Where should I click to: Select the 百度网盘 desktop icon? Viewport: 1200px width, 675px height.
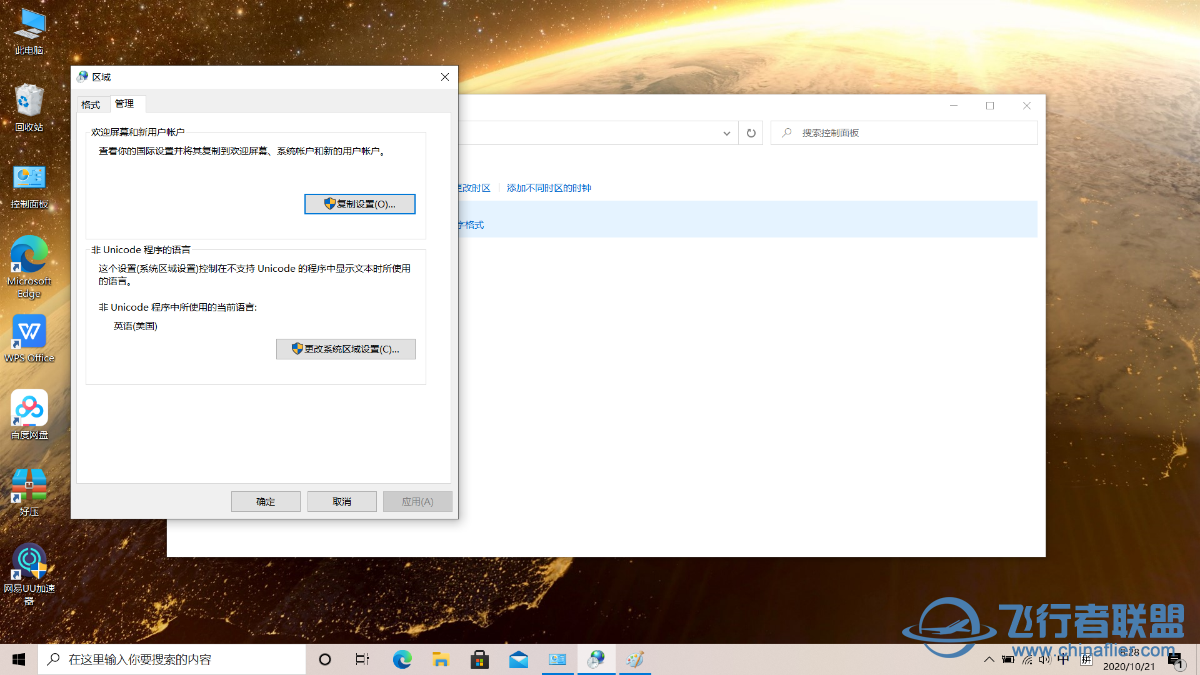point(29,416)
